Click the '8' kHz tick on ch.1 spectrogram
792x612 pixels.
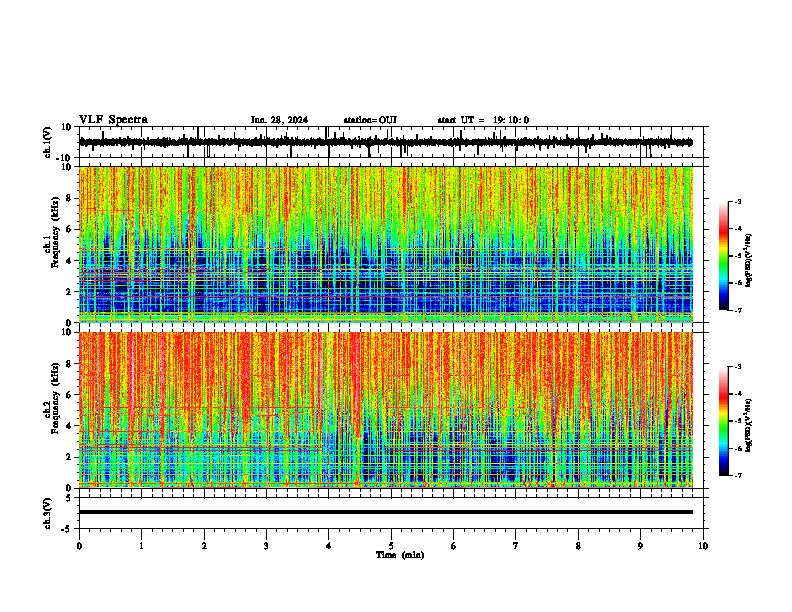pyautogui.click(x=69, y=198)
